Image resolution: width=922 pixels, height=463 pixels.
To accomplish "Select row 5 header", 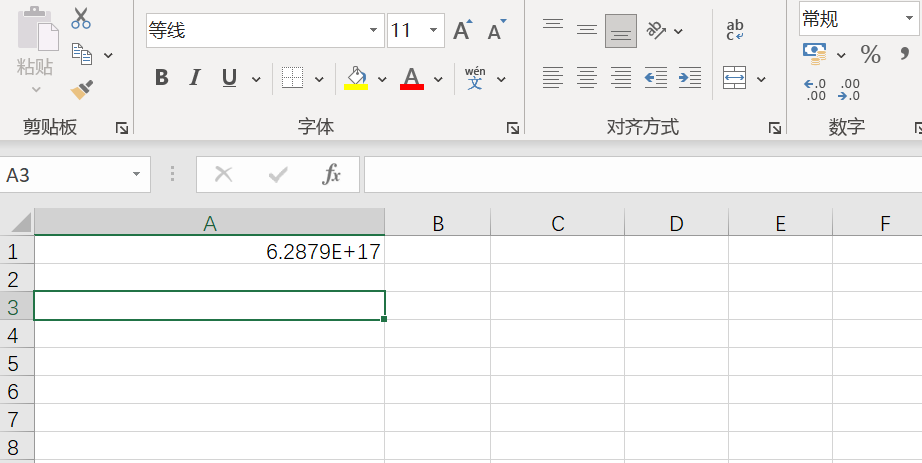I will tap(14, 362).
